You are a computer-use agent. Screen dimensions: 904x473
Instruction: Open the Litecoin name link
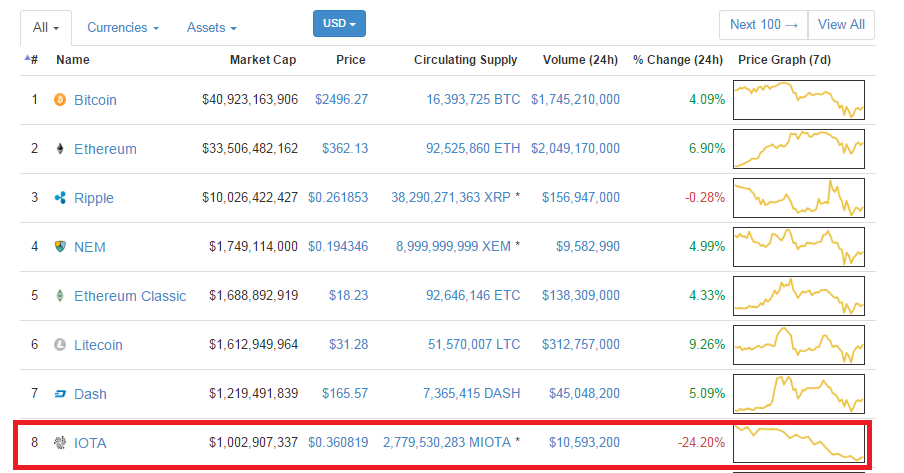tap(98, 345)
